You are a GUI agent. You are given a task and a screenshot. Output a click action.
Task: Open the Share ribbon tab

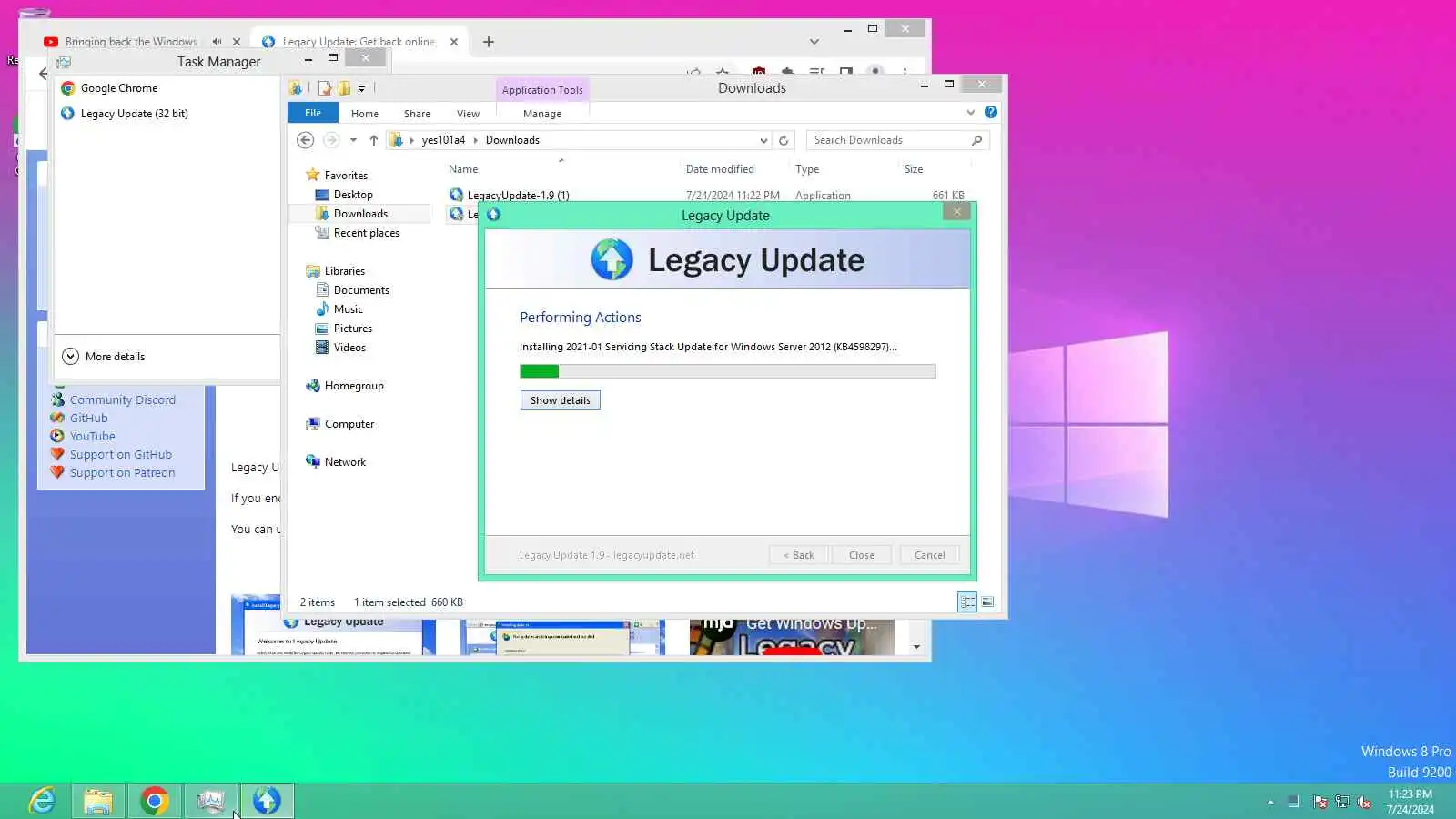point(417,114)
